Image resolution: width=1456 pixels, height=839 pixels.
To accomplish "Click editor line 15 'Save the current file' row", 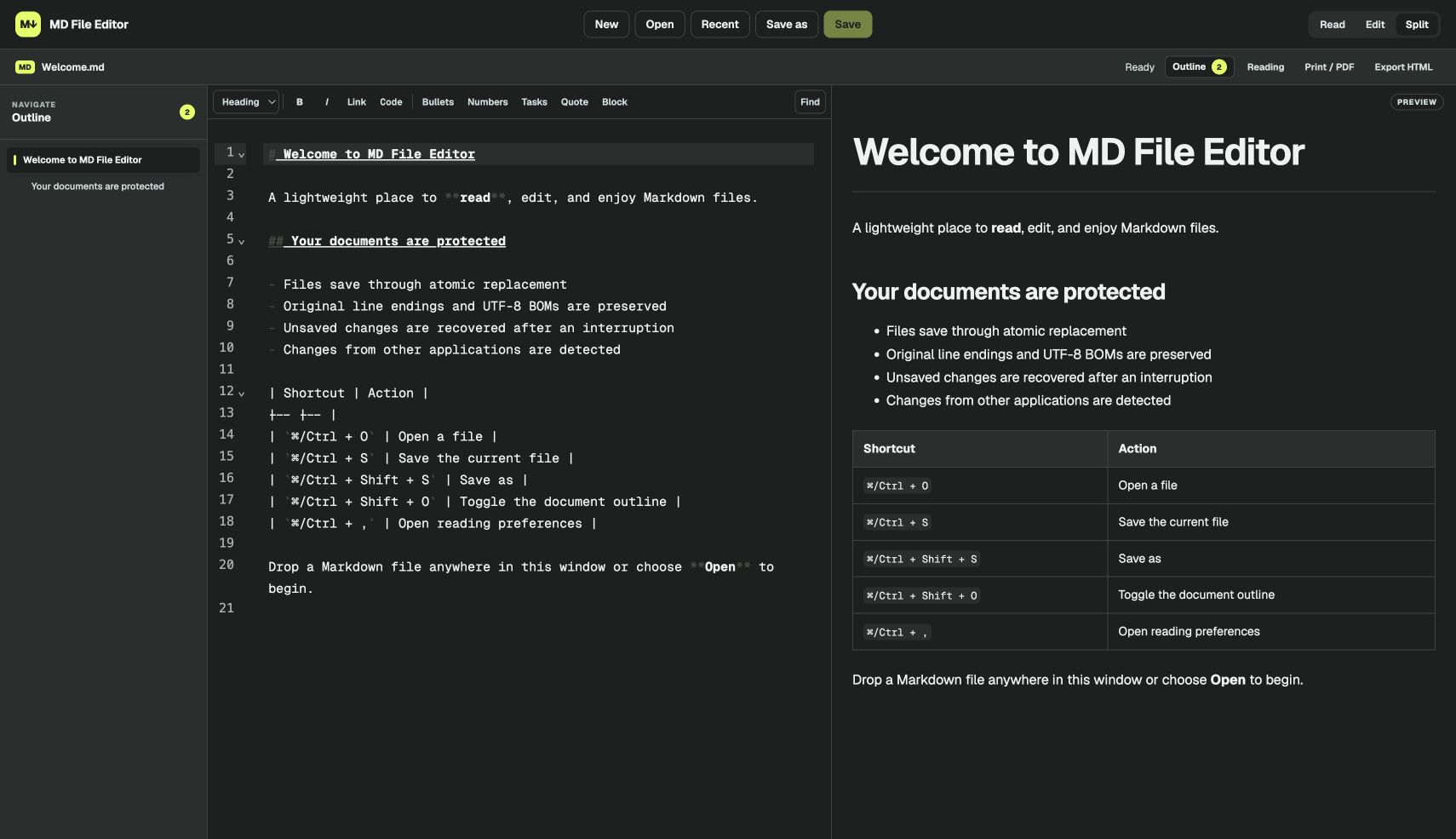I will click(421, 458).
